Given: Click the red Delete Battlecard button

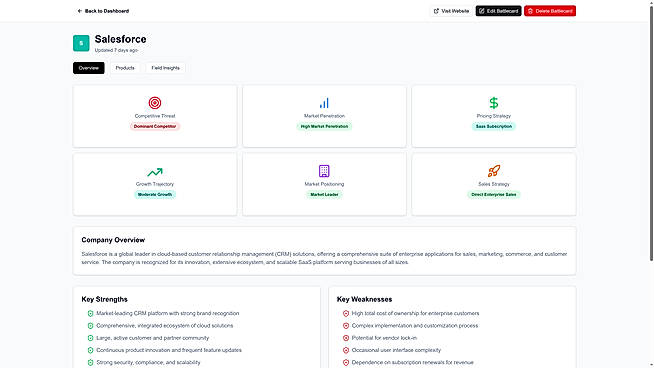Looking at the screenshot, I should (x=550, y=11).
